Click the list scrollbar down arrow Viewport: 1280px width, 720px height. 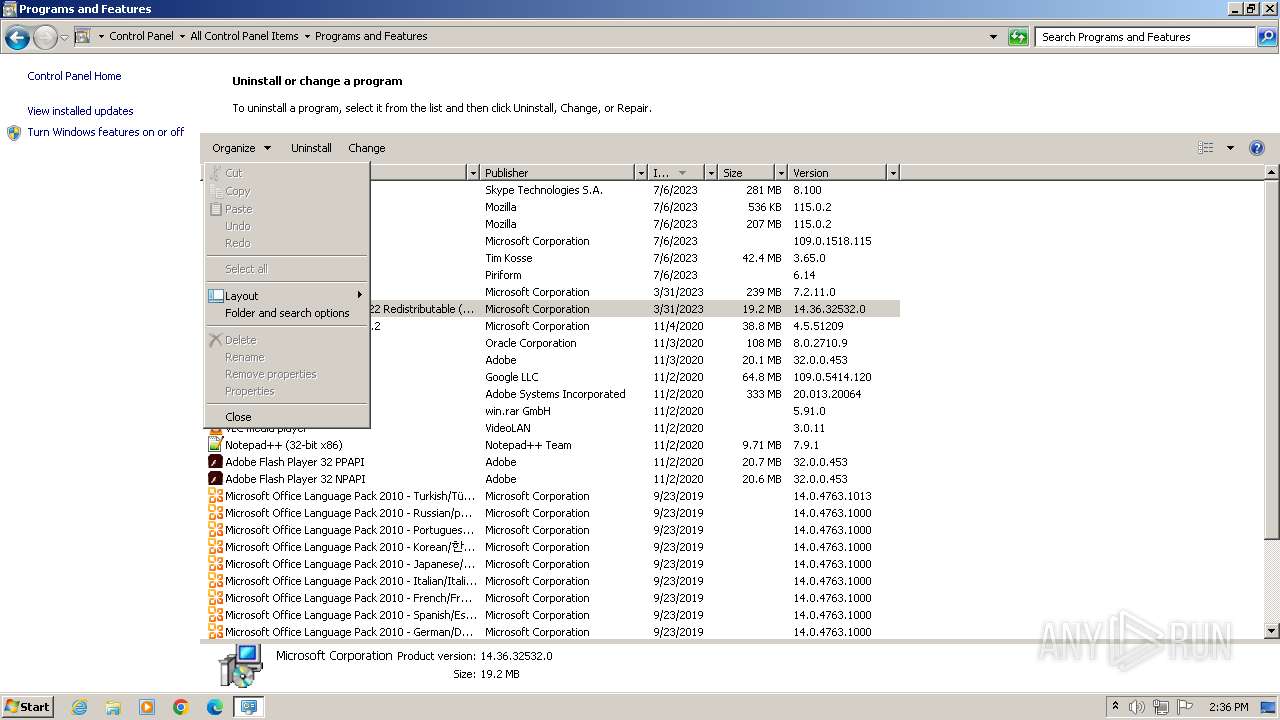point(1272,631)
